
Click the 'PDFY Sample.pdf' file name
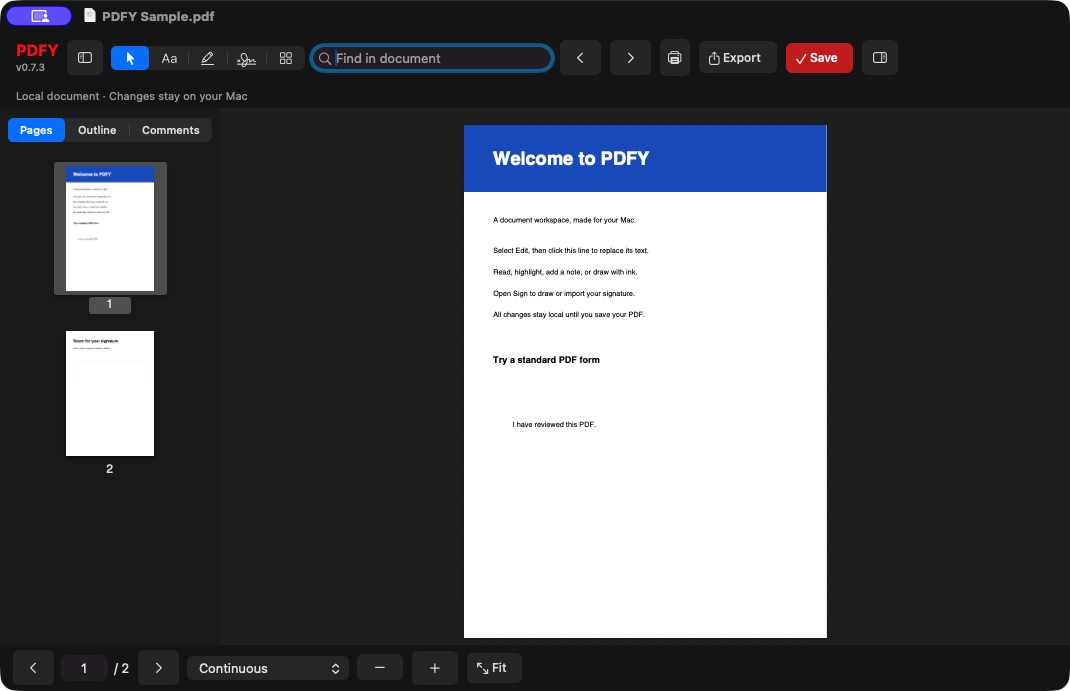click(158, 16)
